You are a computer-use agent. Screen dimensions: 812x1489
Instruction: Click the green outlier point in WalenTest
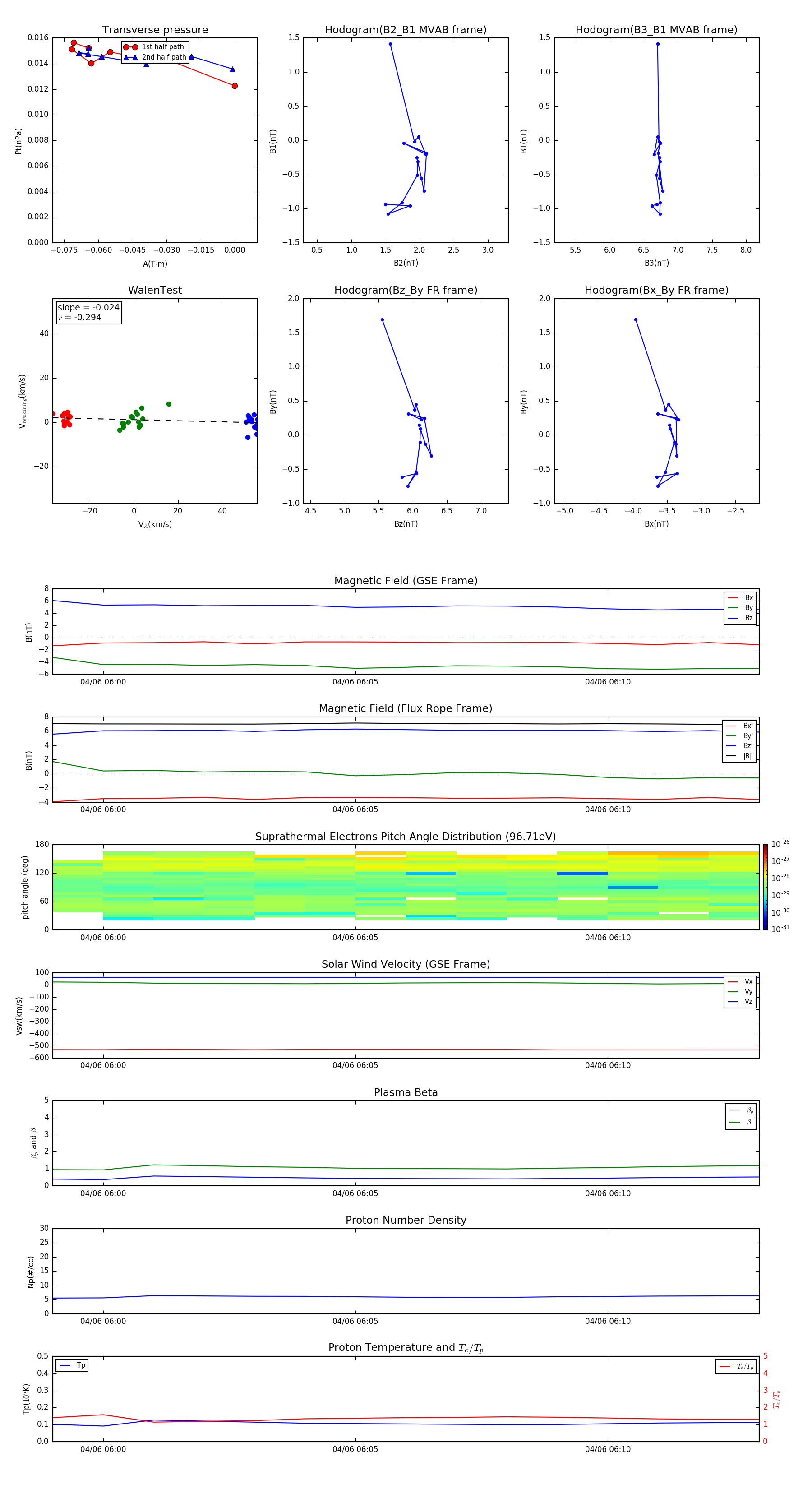point(169,404)
